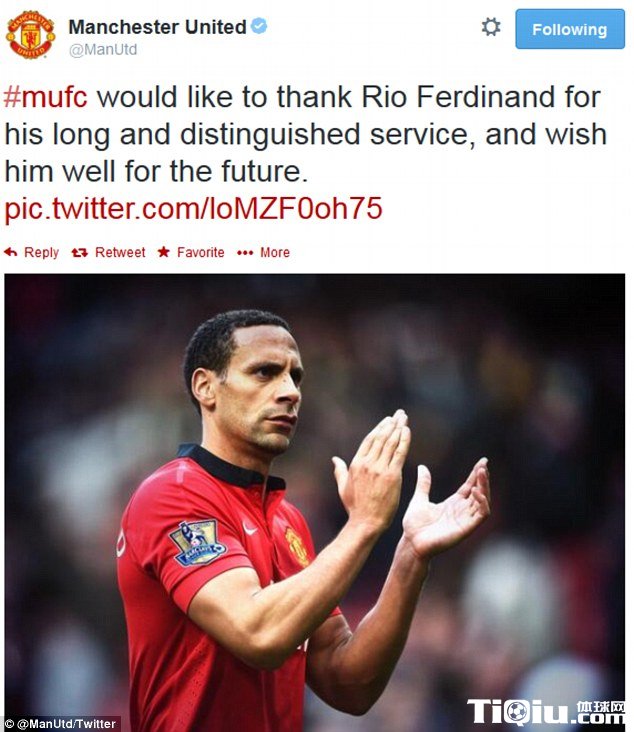Open the attached tweet photo
The width and height of the screenshot is (634, 732).
pyautogui.click(x=315, y=502)
